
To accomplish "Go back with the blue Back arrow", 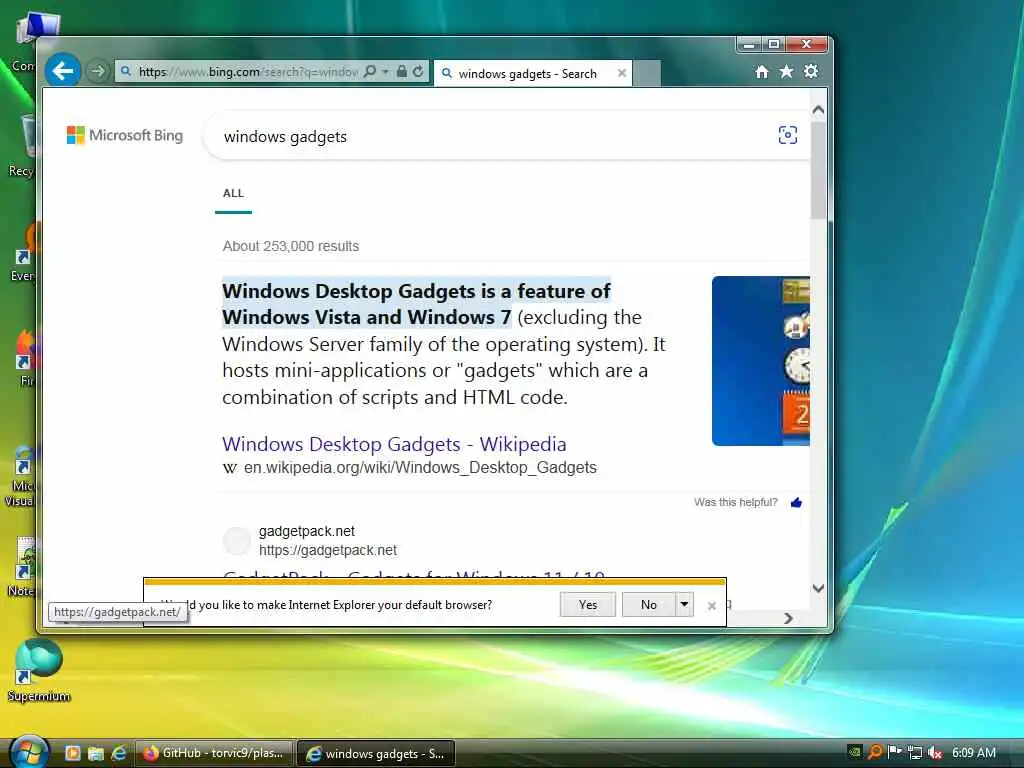I will 63,71.
